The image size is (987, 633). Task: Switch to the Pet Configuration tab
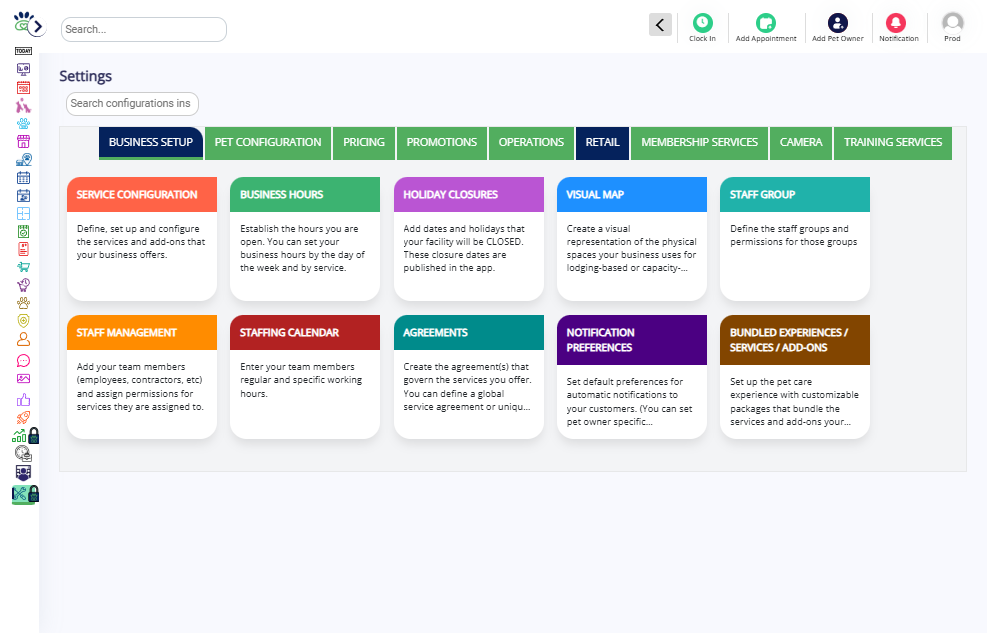268,143
